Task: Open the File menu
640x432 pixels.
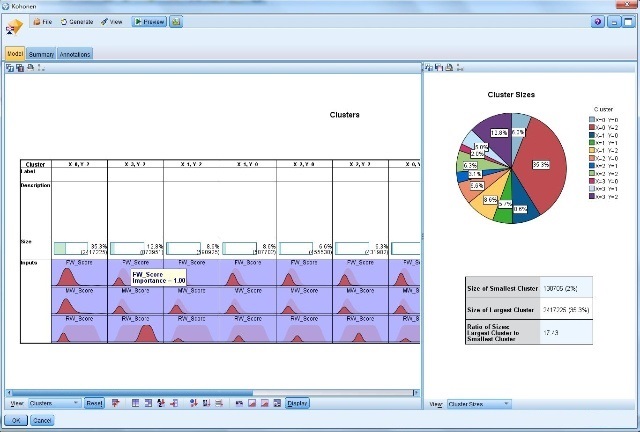Action: (42, 20)
